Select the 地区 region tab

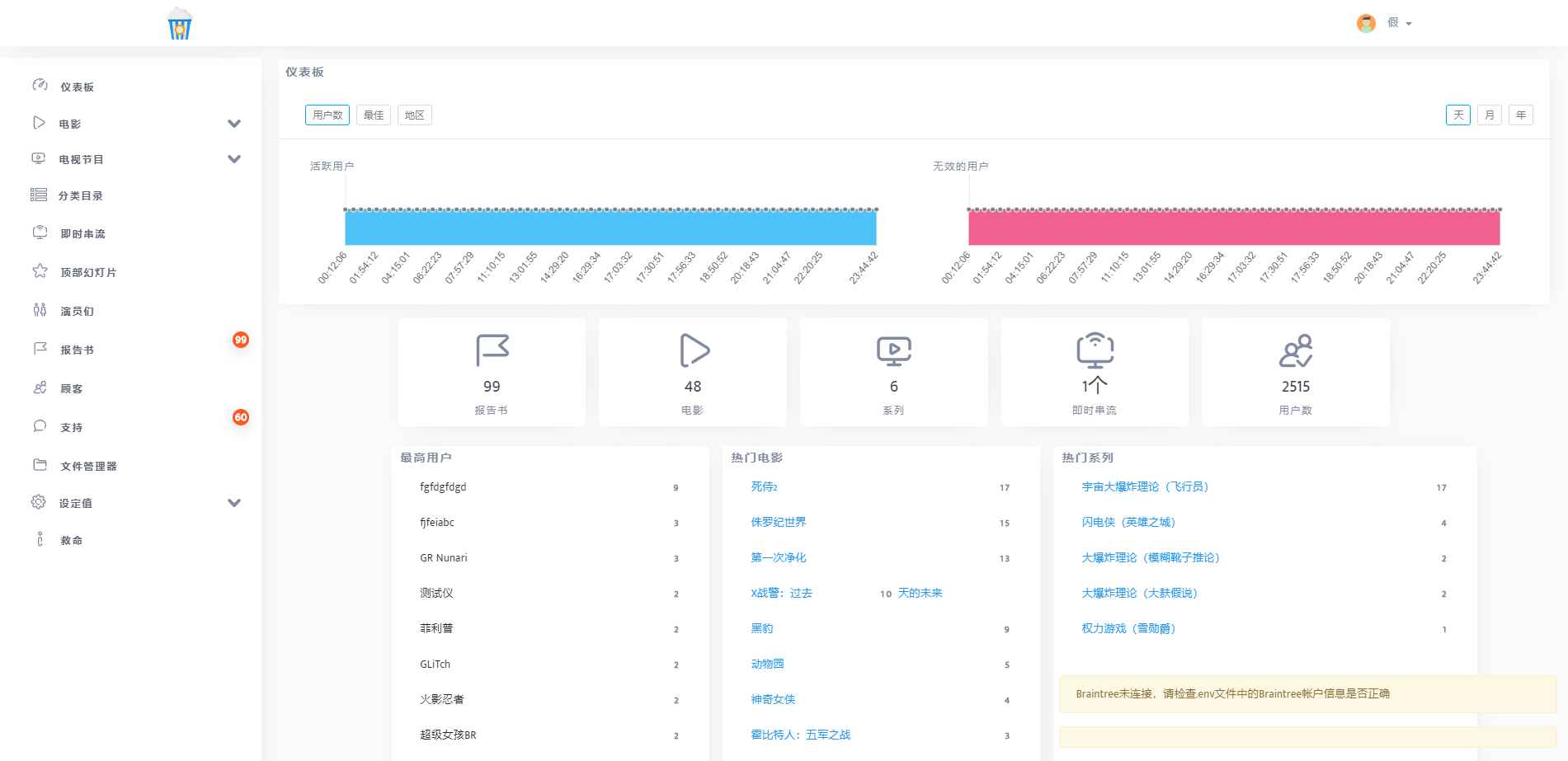(415, 115)
